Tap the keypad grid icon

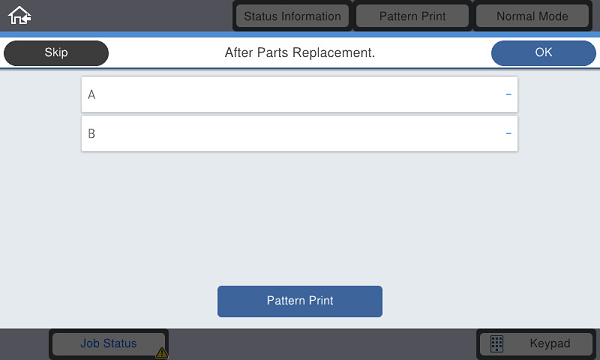pyautogui.click(x=497, y=344)
